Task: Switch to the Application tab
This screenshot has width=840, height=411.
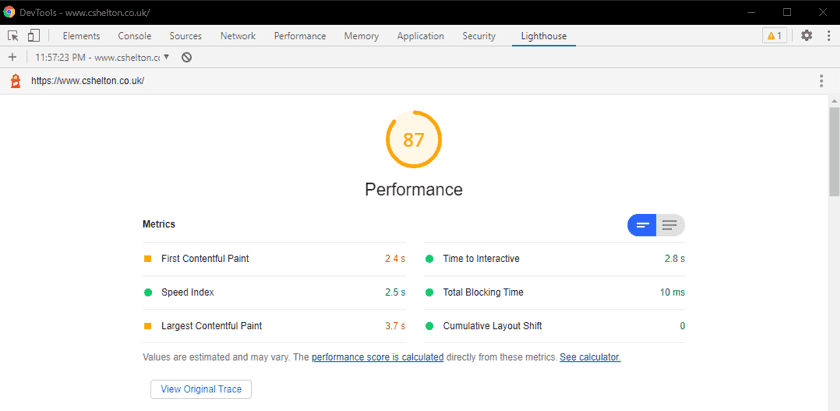Action: 421,36
